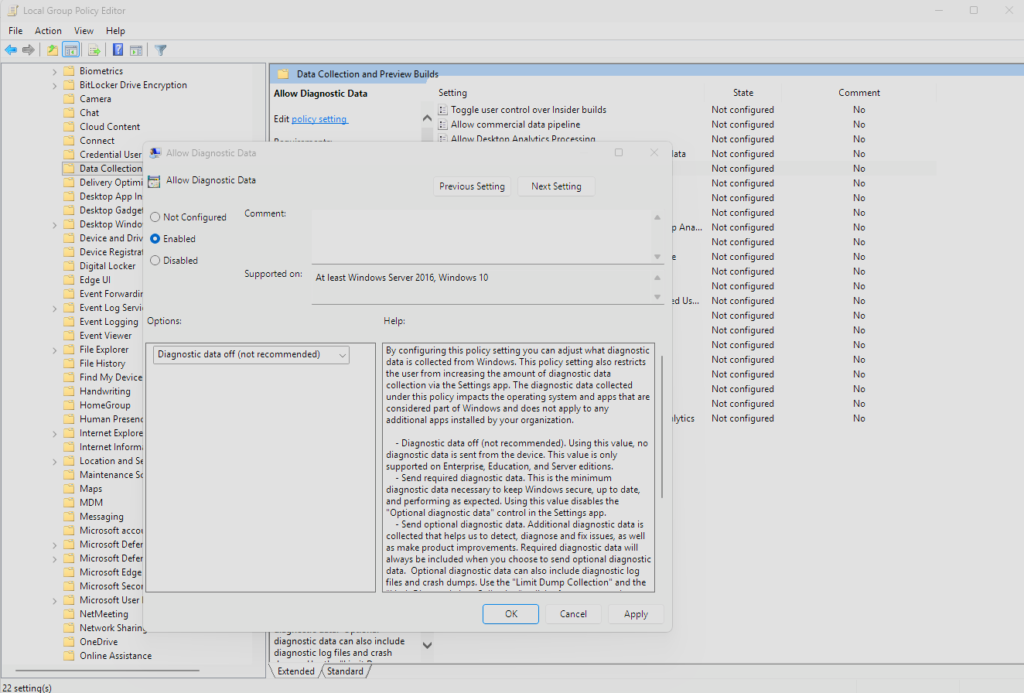Click the Maps folder icon

pos(69,489)
